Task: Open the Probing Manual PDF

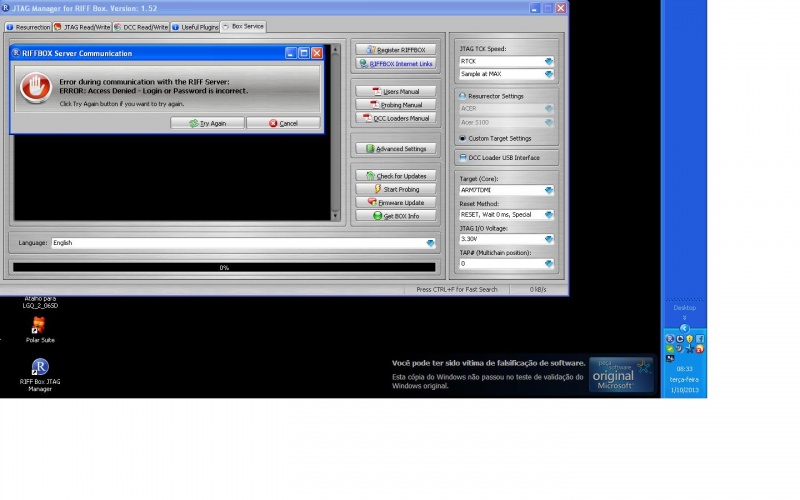Action: point(396,105)
